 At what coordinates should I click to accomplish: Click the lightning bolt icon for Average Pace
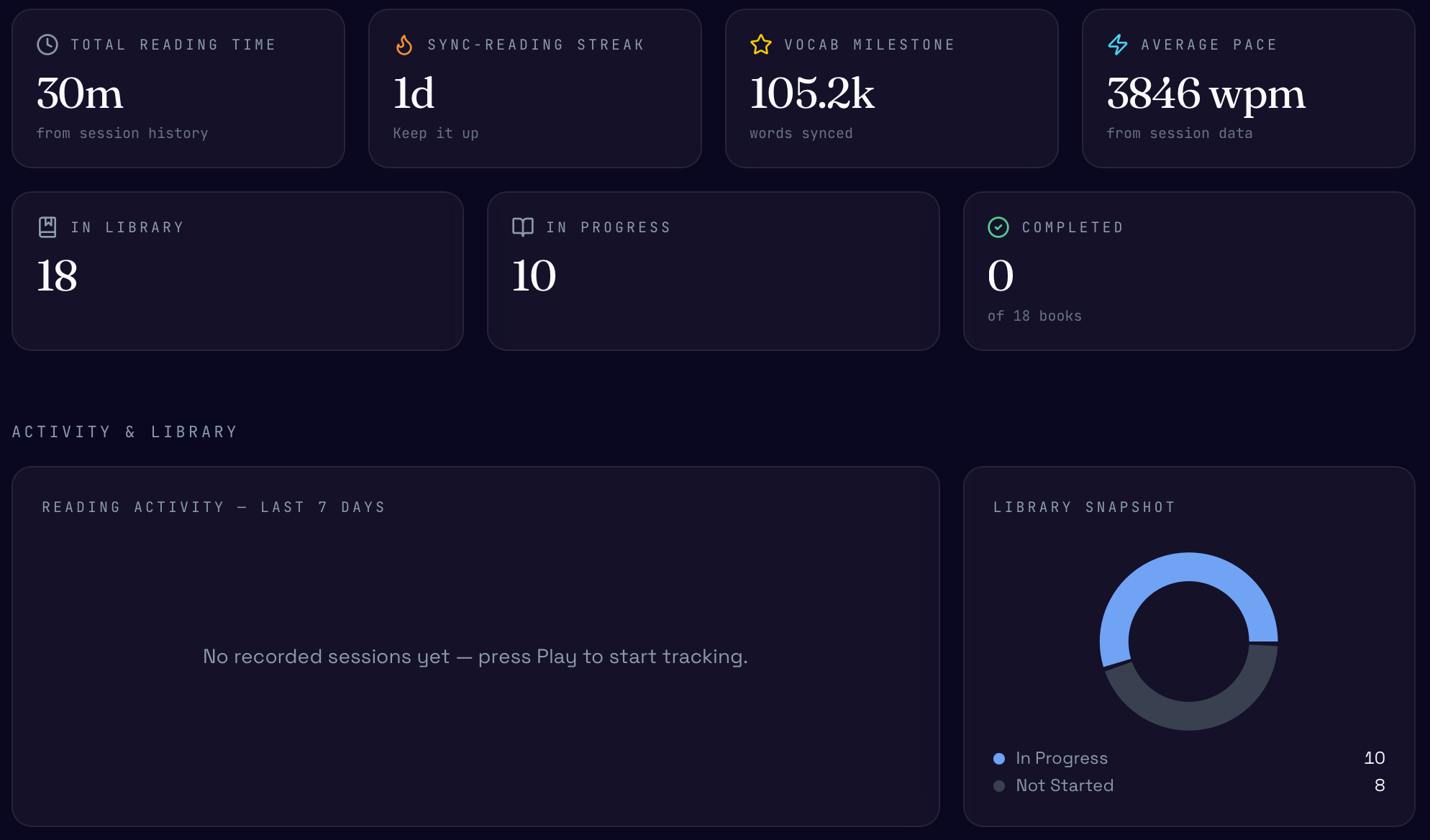pyautogui.click(x=1118, y=45)
